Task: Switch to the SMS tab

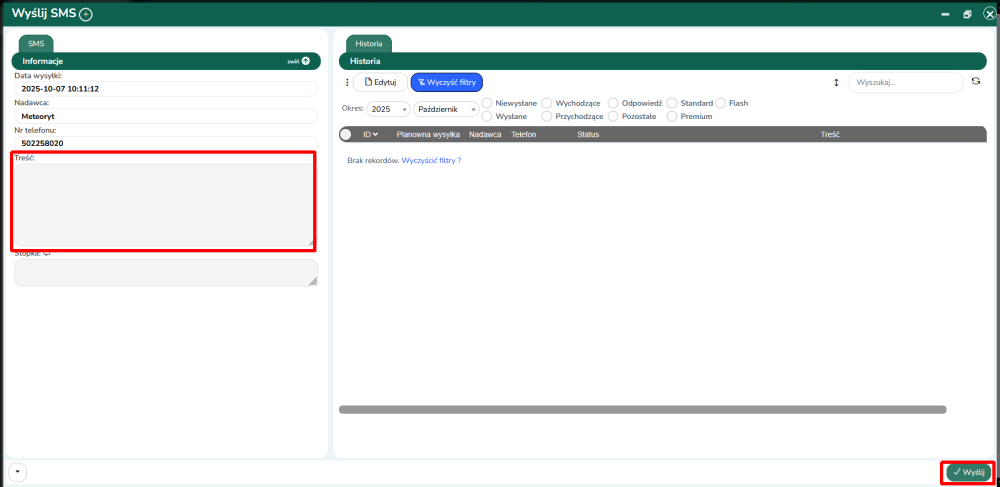Action: [x=38, y=44]
